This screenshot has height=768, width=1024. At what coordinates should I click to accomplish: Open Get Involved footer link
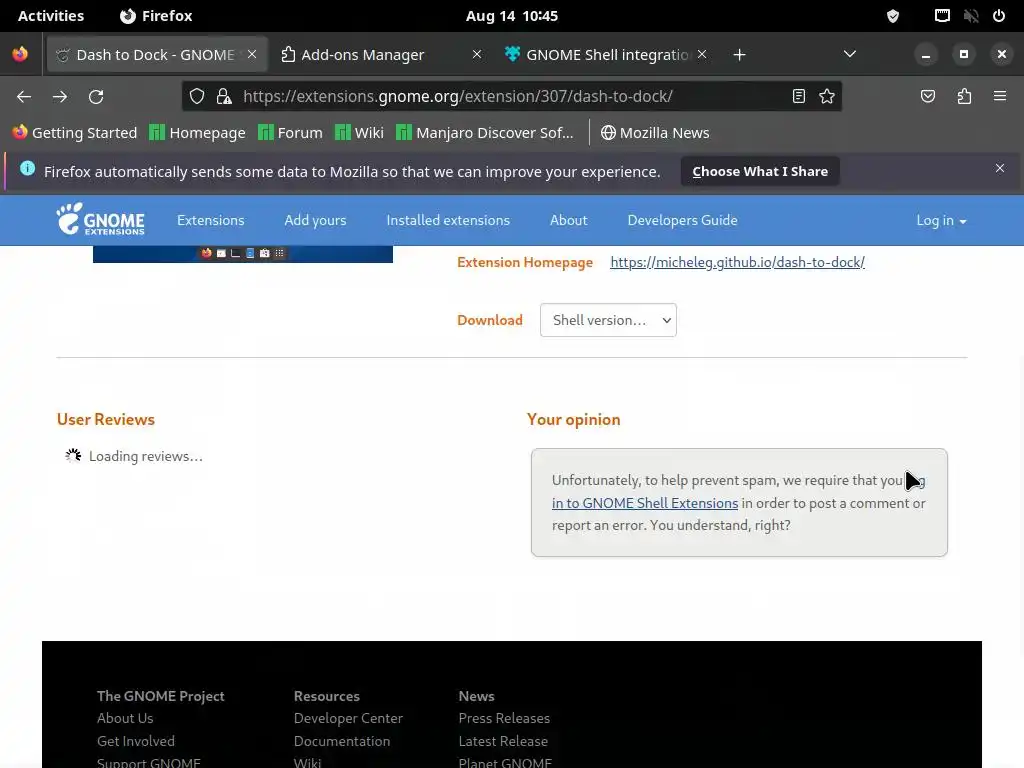coord(136,741)
